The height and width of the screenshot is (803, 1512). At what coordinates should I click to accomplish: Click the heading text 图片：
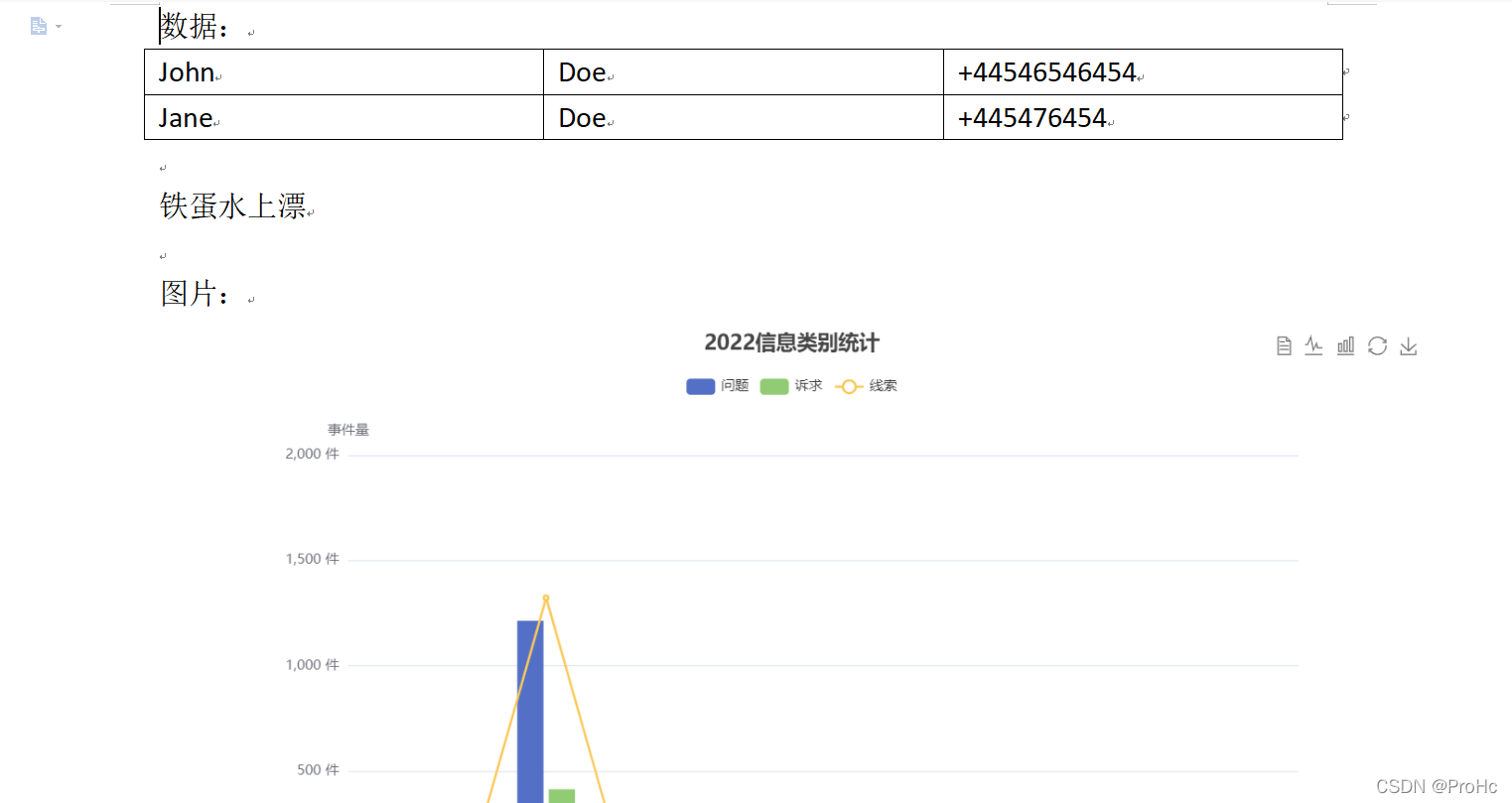(x=197, y=293)
